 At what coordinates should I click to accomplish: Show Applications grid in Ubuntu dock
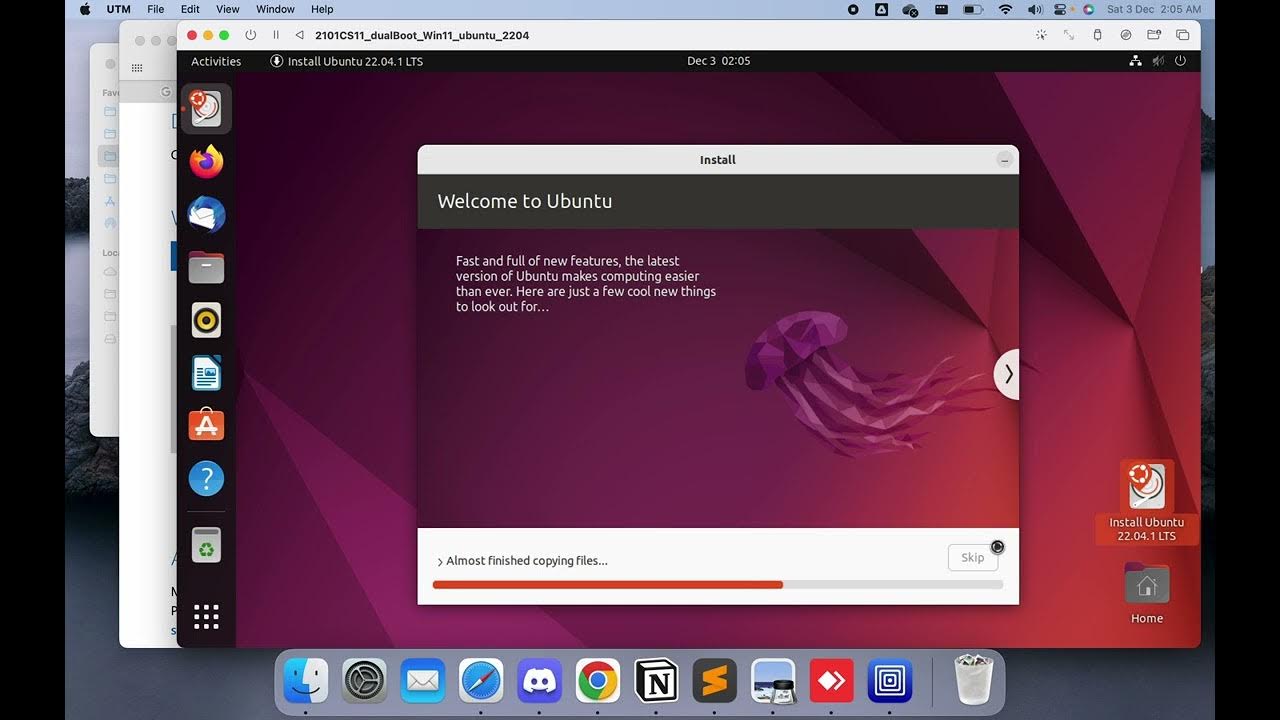(x=206, y=616)
